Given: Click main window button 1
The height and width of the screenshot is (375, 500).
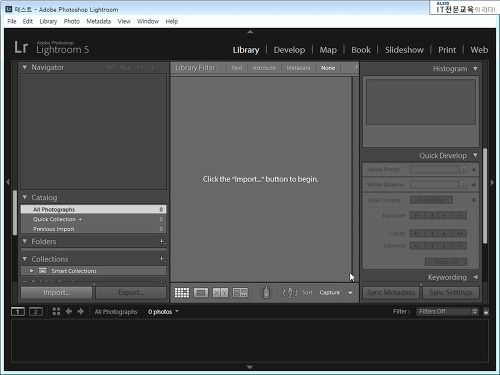Looking at the screenshot, I should click(18, 312).
